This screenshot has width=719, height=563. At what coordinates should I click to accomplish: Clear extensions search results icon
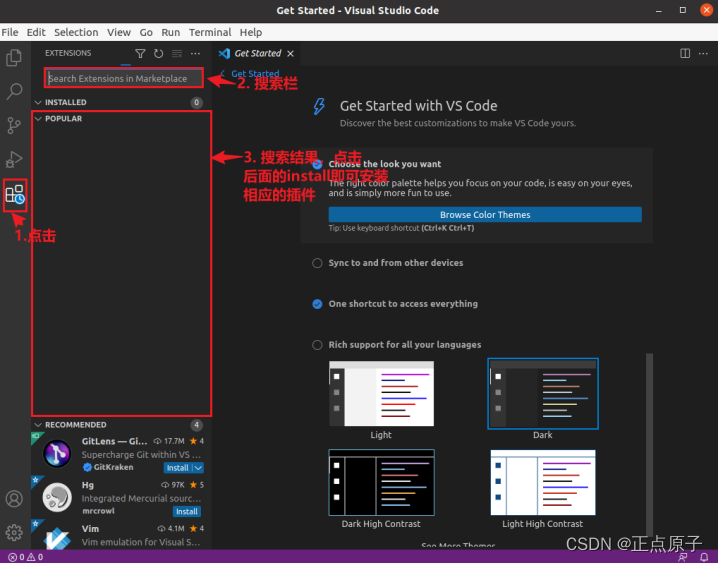point(177,54)
